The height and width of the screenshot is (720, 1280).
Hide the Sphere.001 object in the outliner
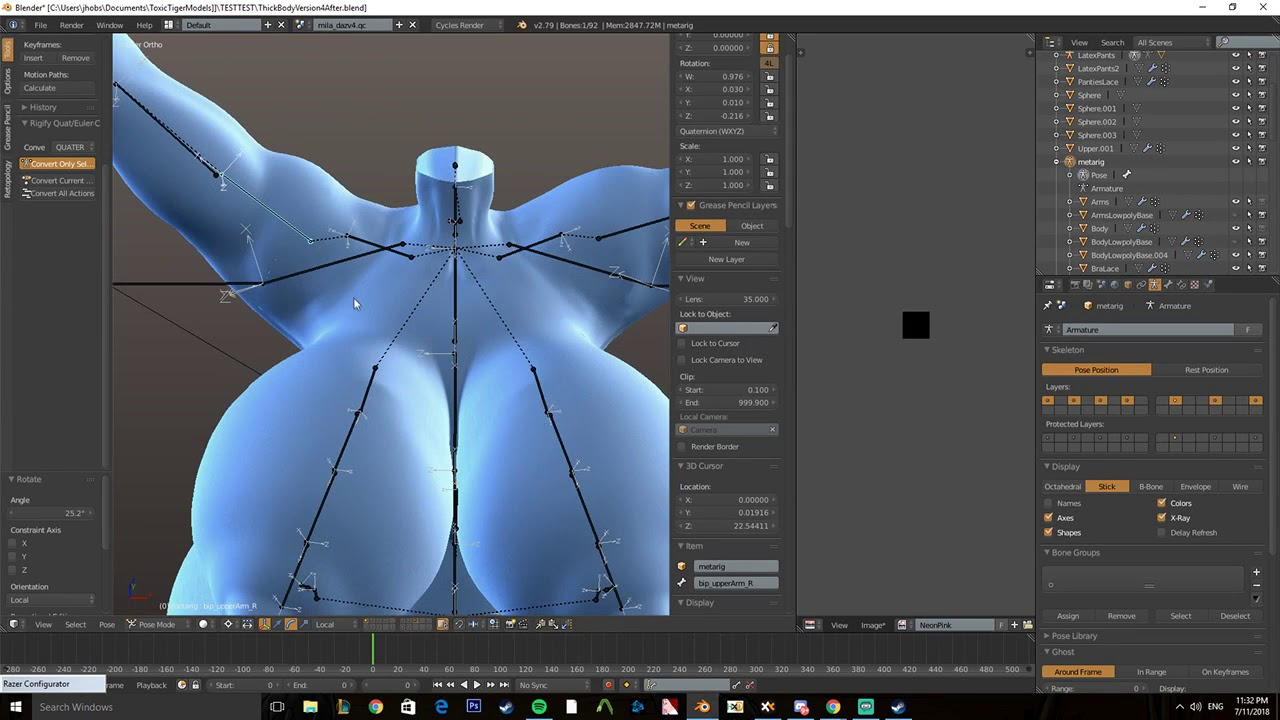click(x=1235, y=108)
